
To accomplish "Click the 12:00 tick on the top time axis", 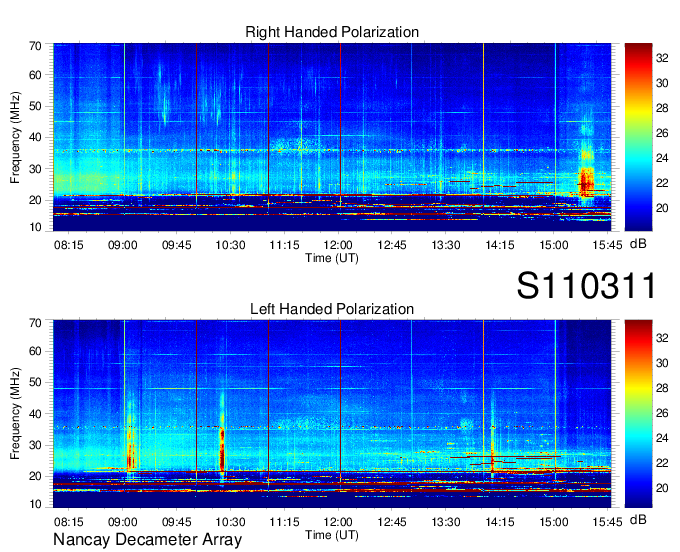I will [338, 245].
